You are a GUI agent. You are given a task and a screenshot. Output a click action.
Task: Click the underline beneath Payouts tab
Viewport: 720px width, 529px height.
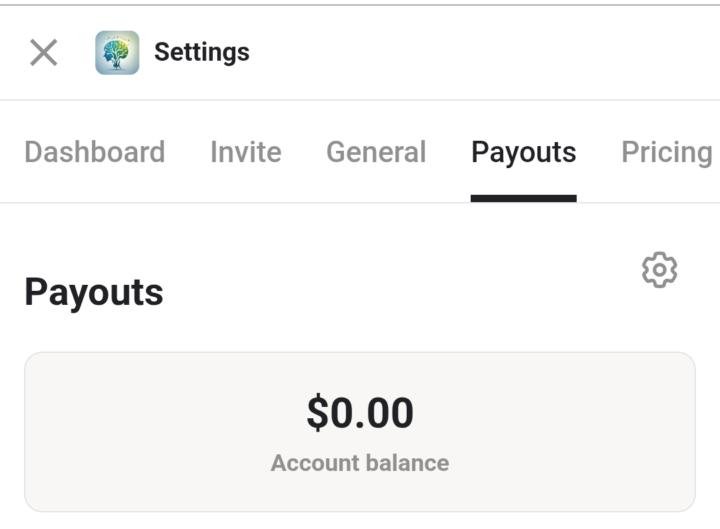[x=523, y=198]
